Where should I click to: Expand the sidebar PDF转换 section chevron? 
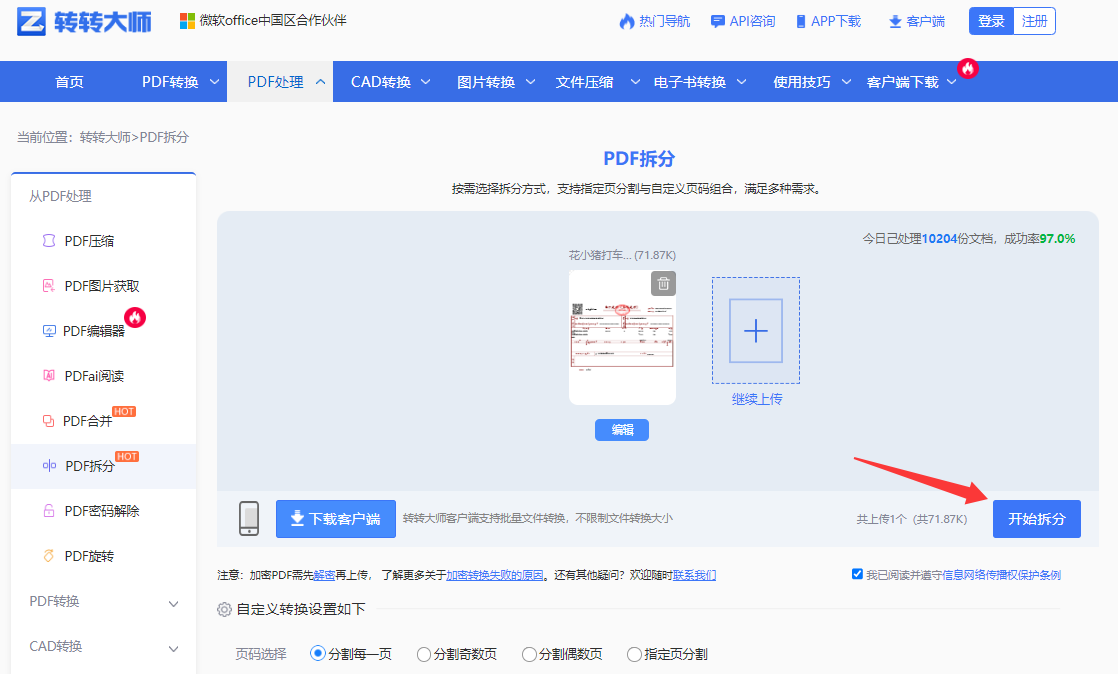coord(173,603)
